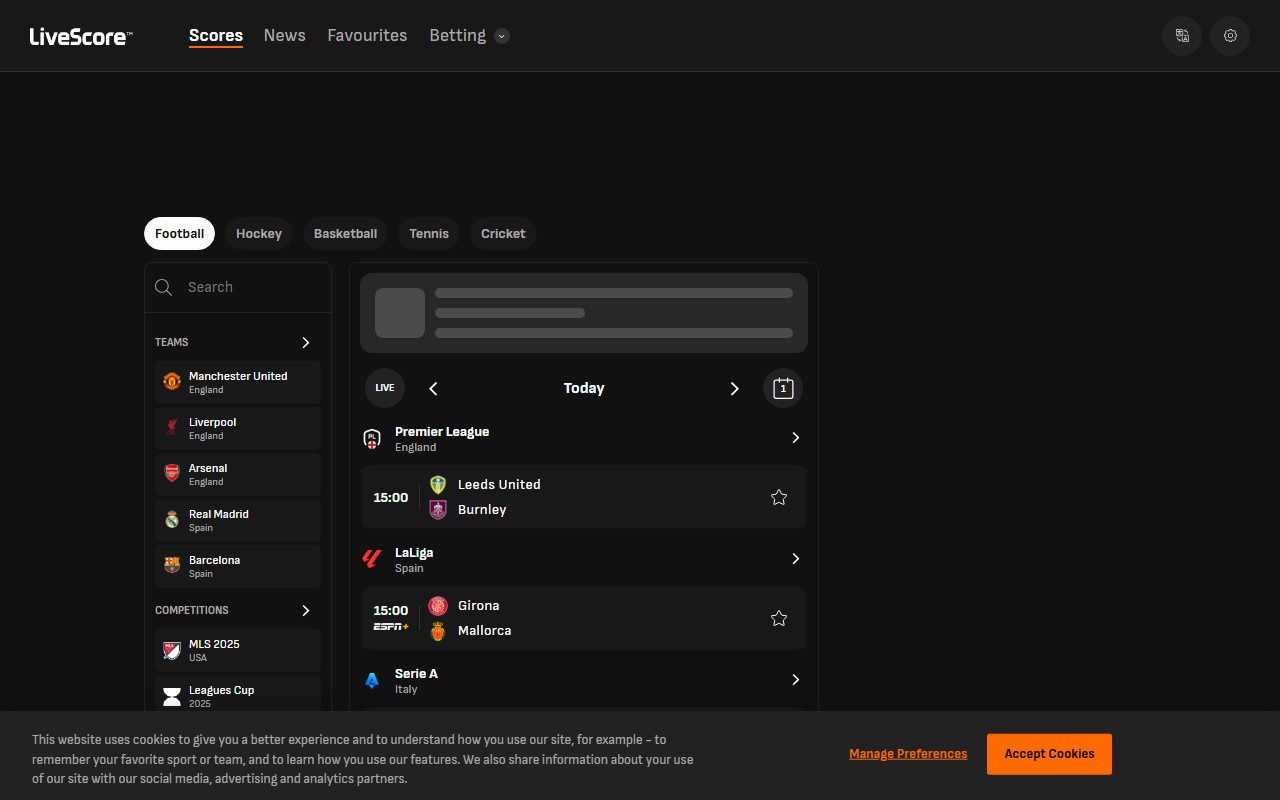Click the ESPN+ broadcaster logo
The height and width of the screenshot is (800, 1280).
pyautogui.click(x=391, y=626)
